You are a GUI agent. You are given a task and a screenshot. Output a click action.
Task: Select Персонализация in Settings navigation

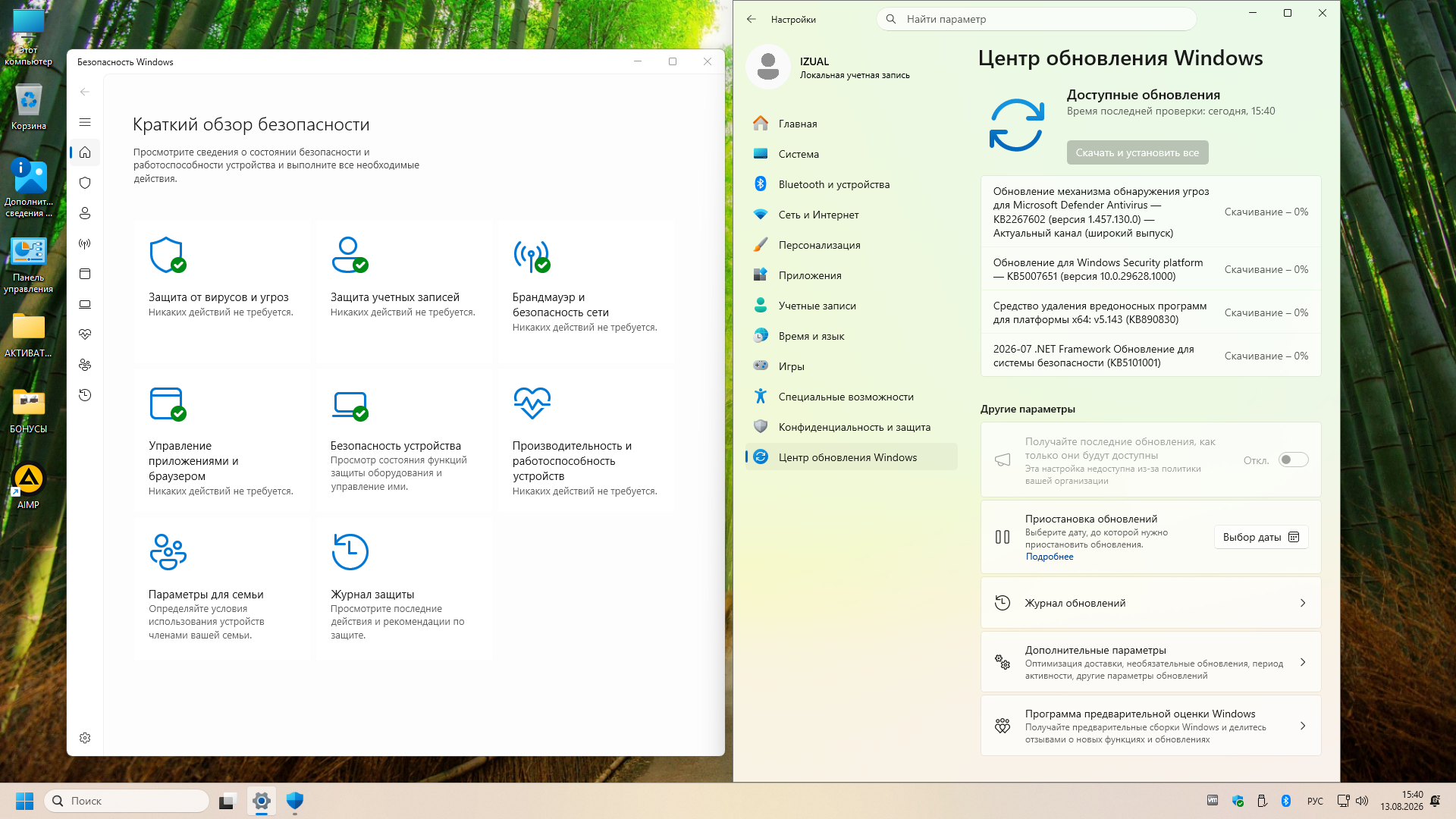(x=851, y=245)
